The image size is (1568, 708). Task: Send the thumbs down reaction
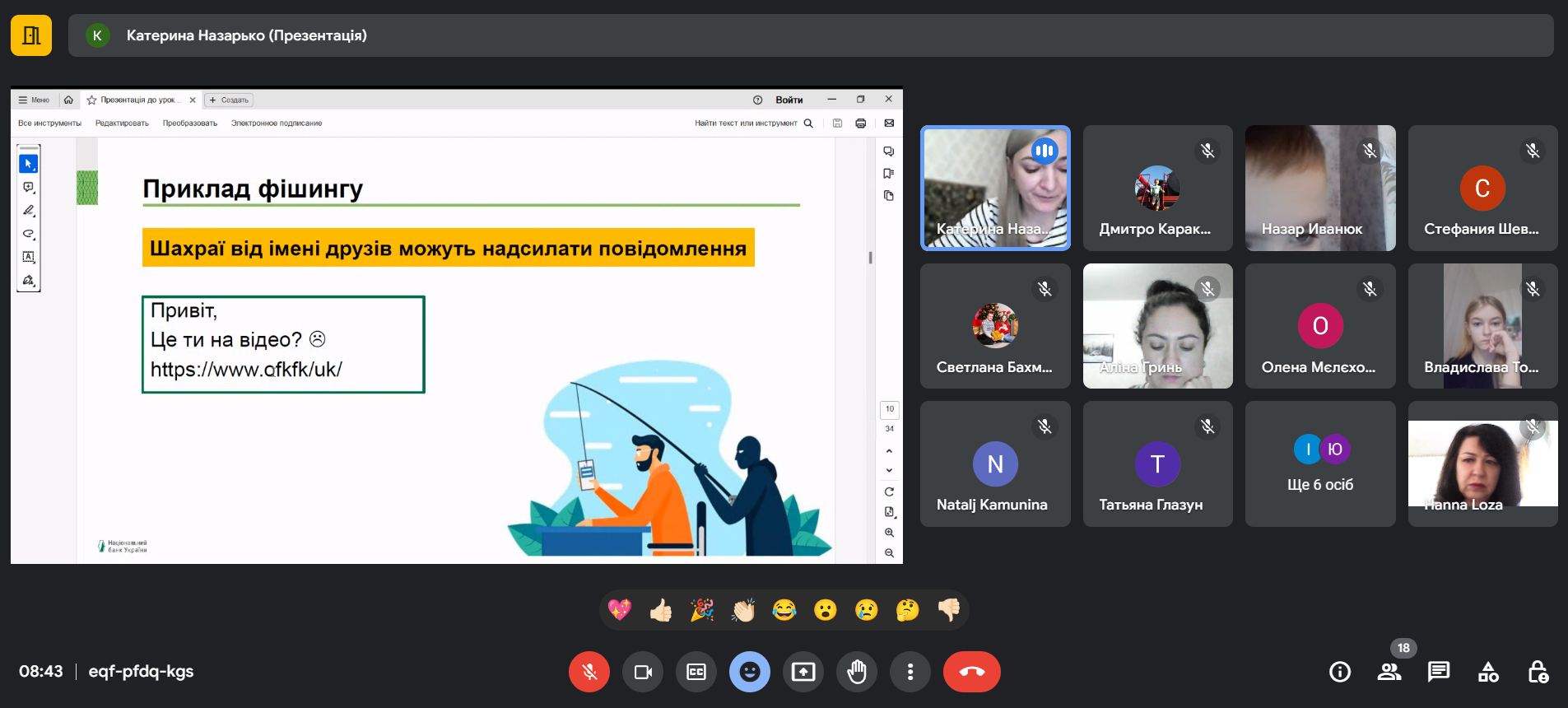(x=948, y=610)
